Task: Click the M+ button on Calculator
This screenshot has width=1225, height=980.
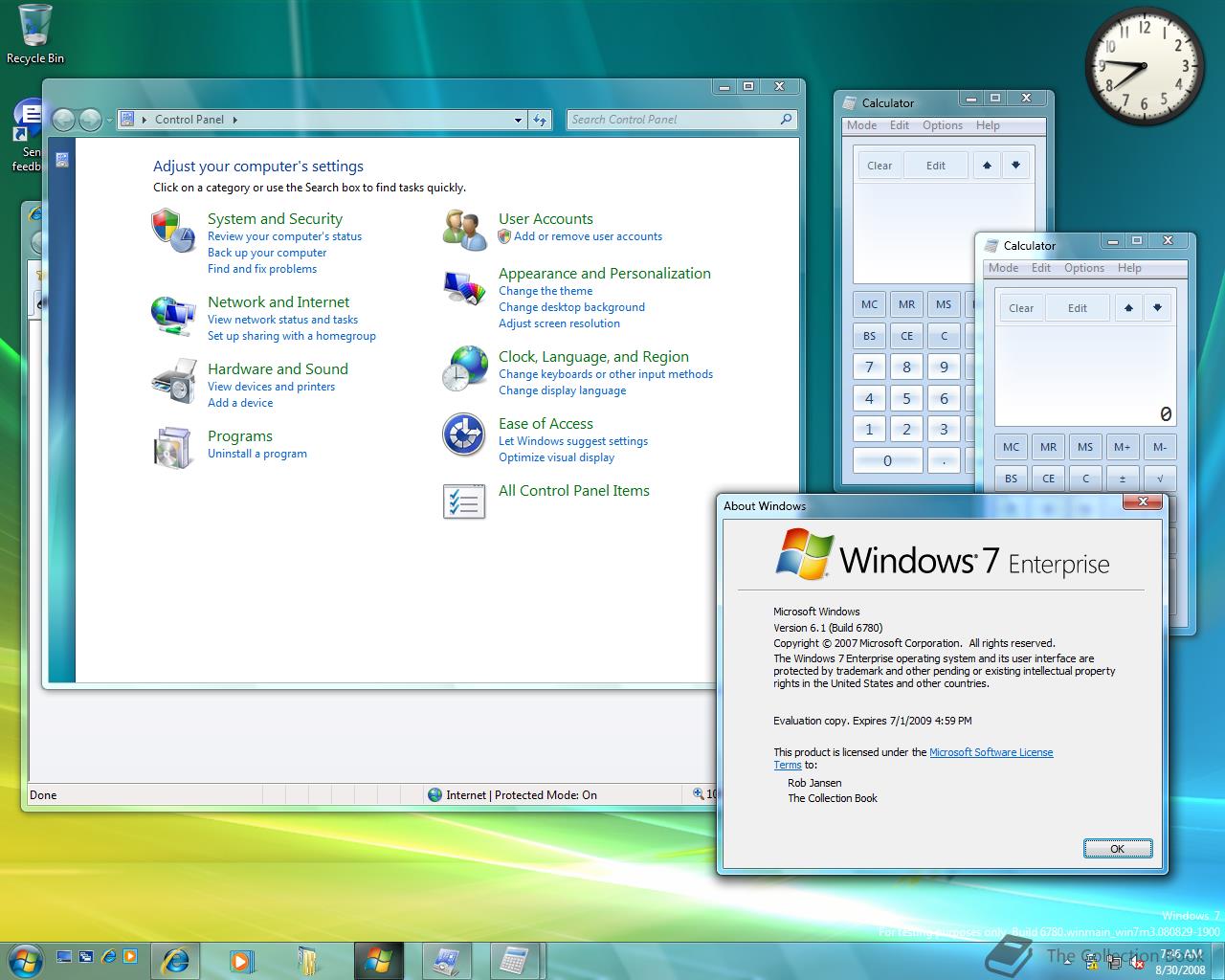Action: [x=1123, y=447]
